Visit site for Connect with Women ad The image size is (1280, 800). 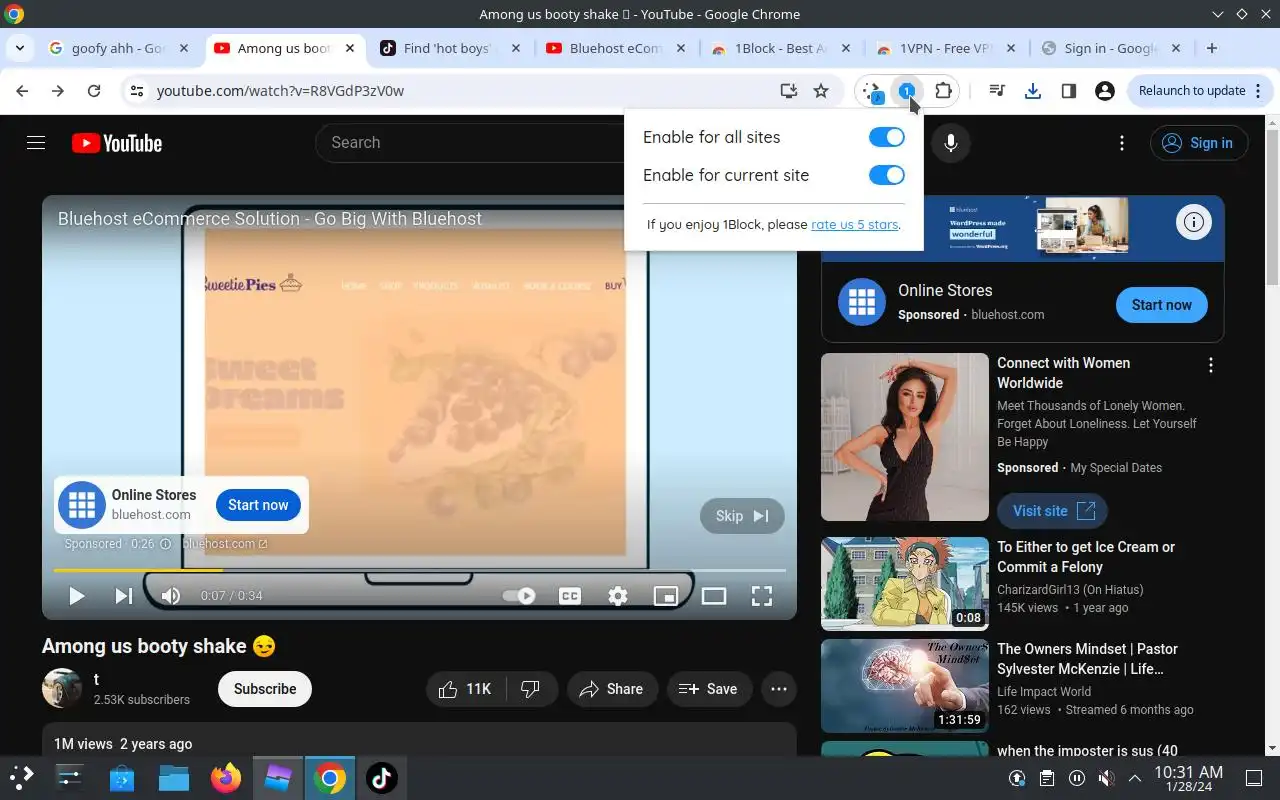click(x=1052, y=511)
